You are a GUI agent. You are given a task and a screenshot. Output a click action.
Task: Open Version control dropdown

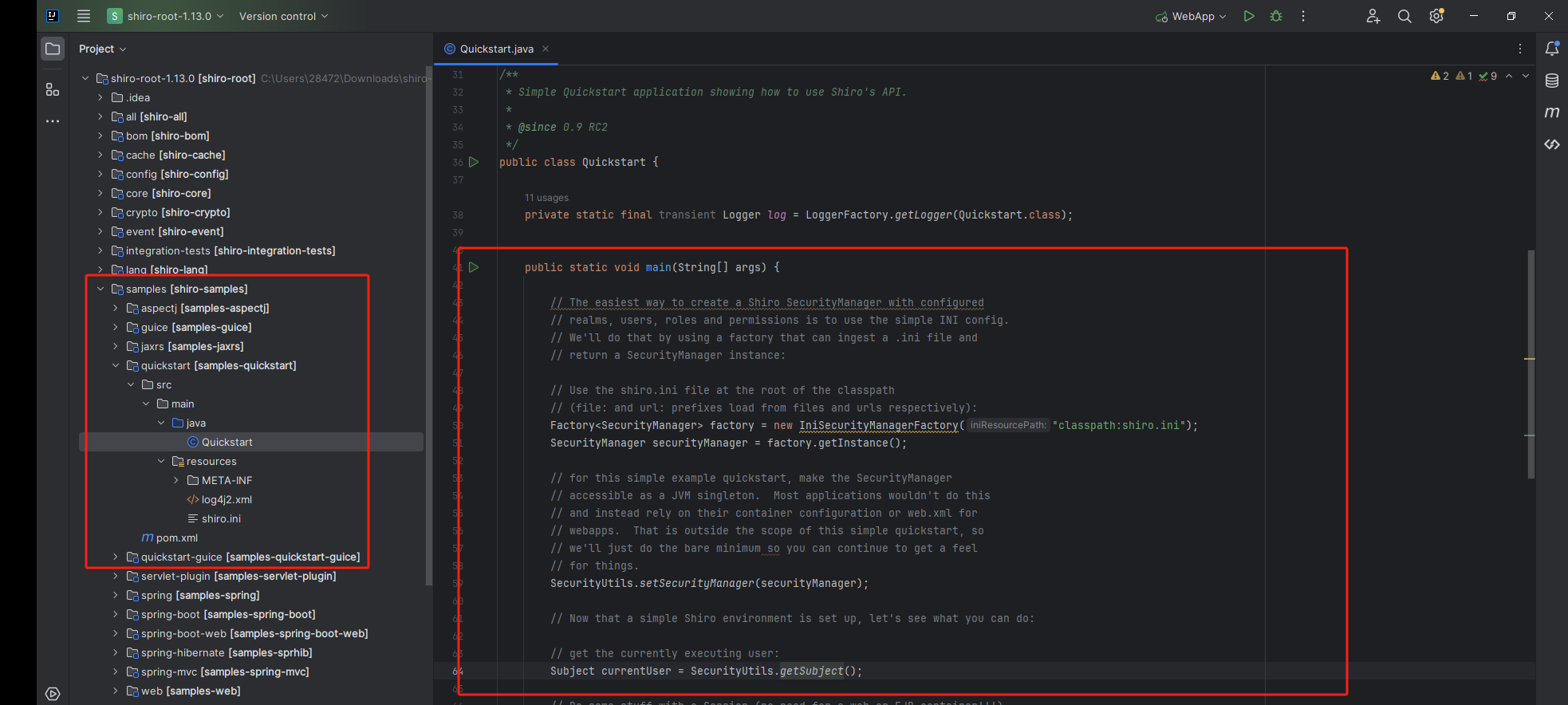click(x=283, y=16)
